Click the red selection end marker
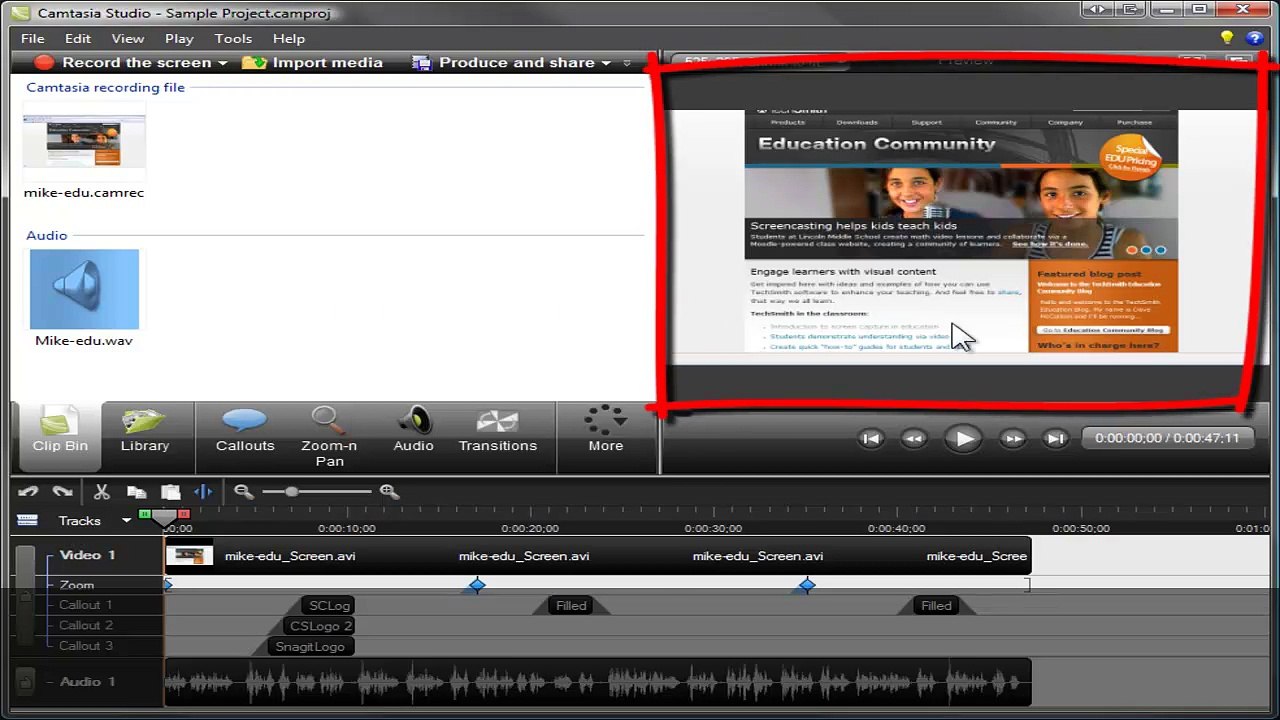This screenshot has width=1280, height=720. click(183, 514)
